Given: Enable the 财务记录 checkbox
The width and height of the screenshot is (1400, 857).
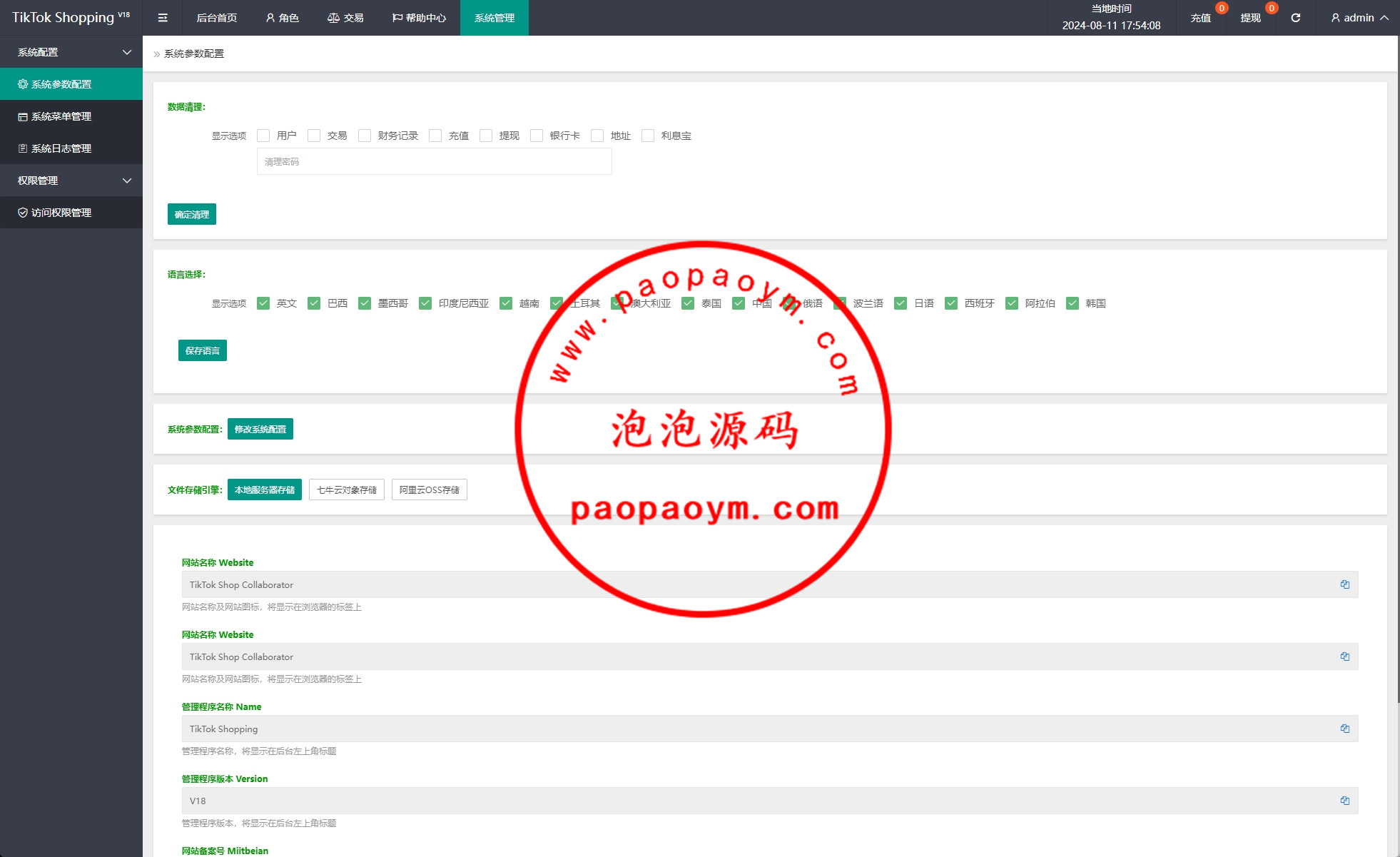Looking at the screenshot, I should [x=365, y=136].
